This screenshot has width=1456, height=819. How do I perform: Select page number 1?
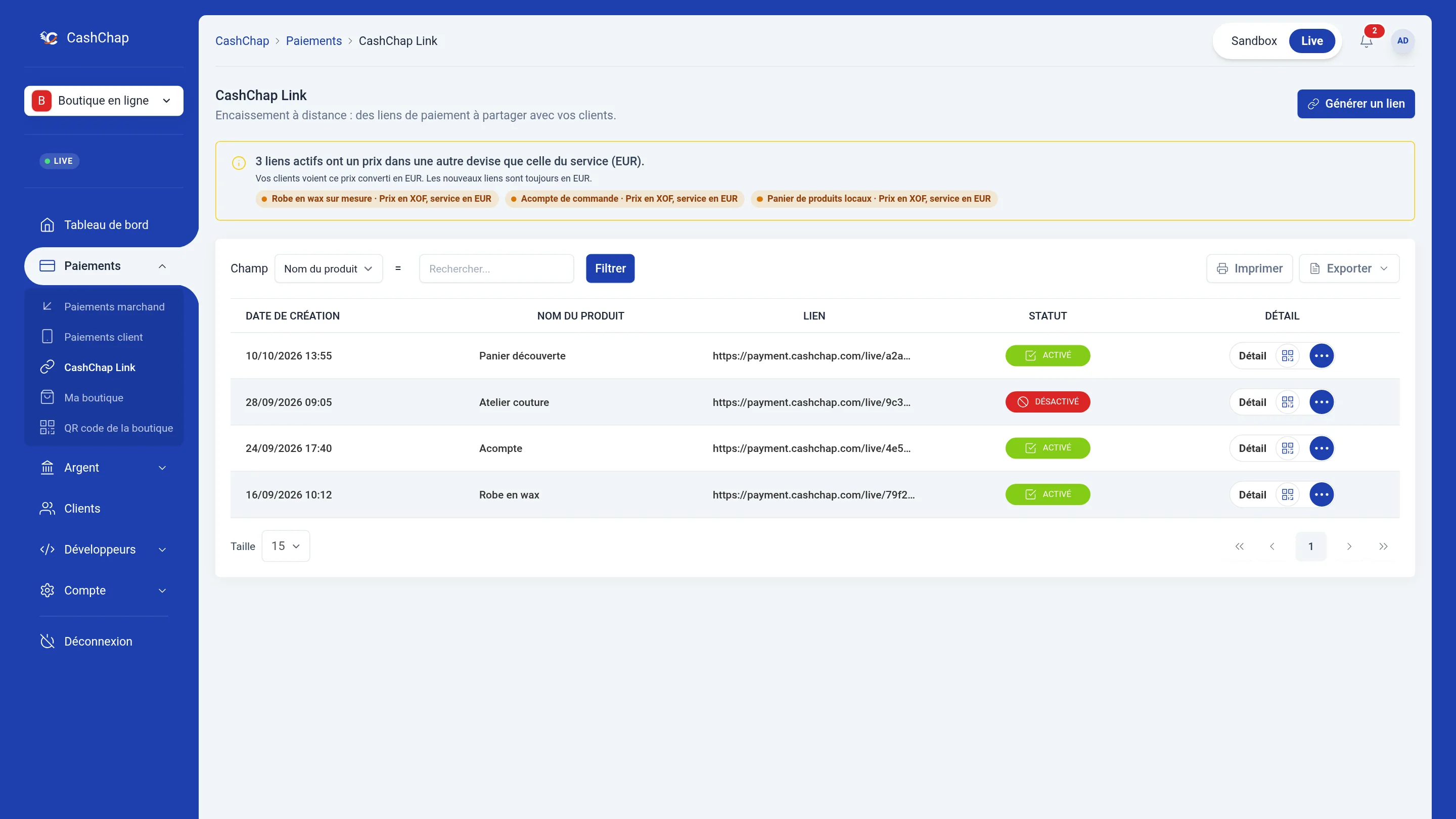(x=1311, y=547)
